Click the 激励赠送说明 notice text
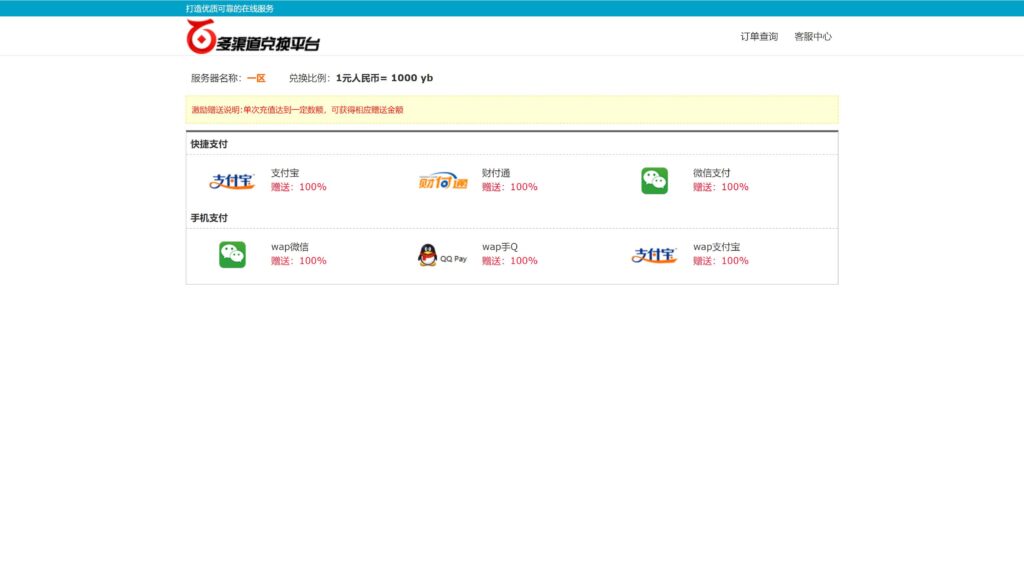 click(297, 110)
